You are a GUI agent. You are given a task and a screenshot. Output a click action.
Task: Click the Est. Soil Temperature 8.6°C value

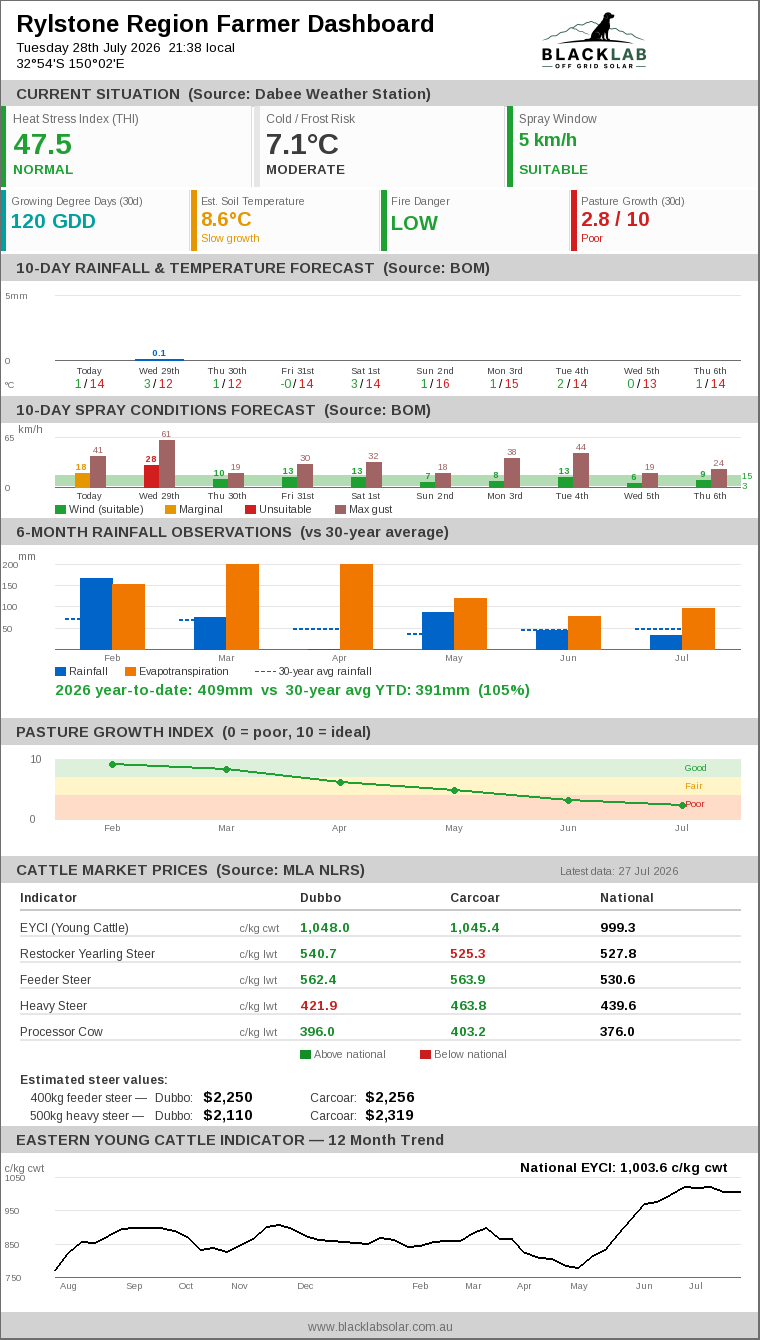[226, 219]
